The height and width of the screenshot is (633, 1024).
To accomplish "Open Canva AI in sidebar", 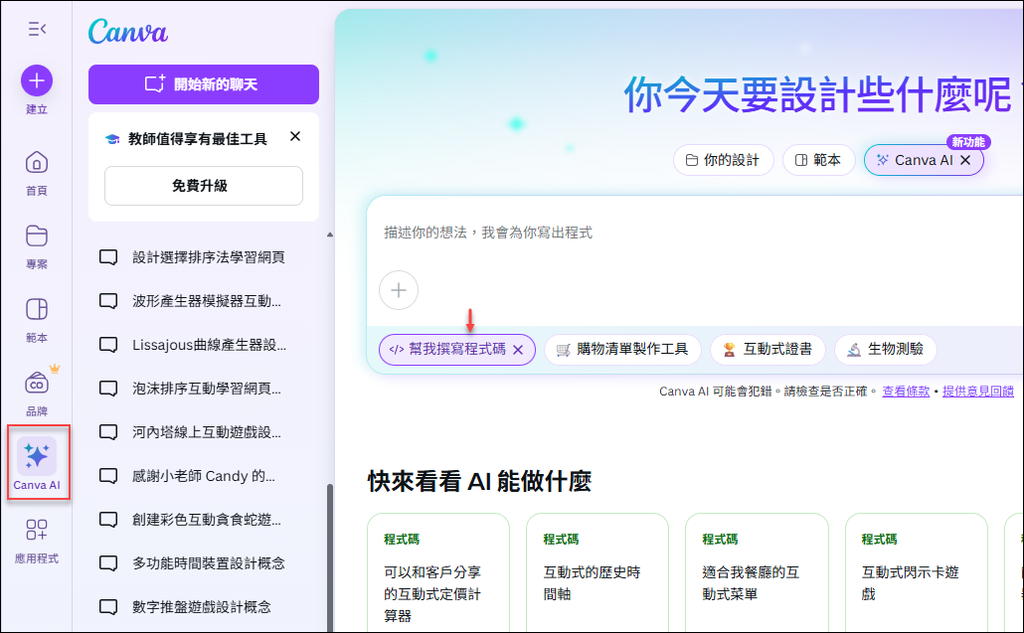I will [x=37, y=463].
